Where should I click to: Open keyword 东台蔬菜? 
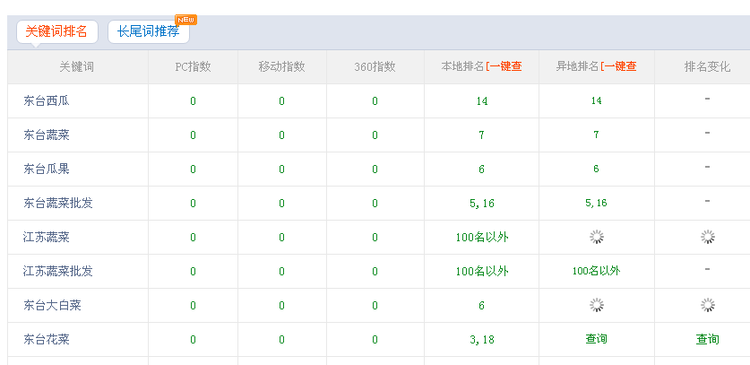coord(46,135)
